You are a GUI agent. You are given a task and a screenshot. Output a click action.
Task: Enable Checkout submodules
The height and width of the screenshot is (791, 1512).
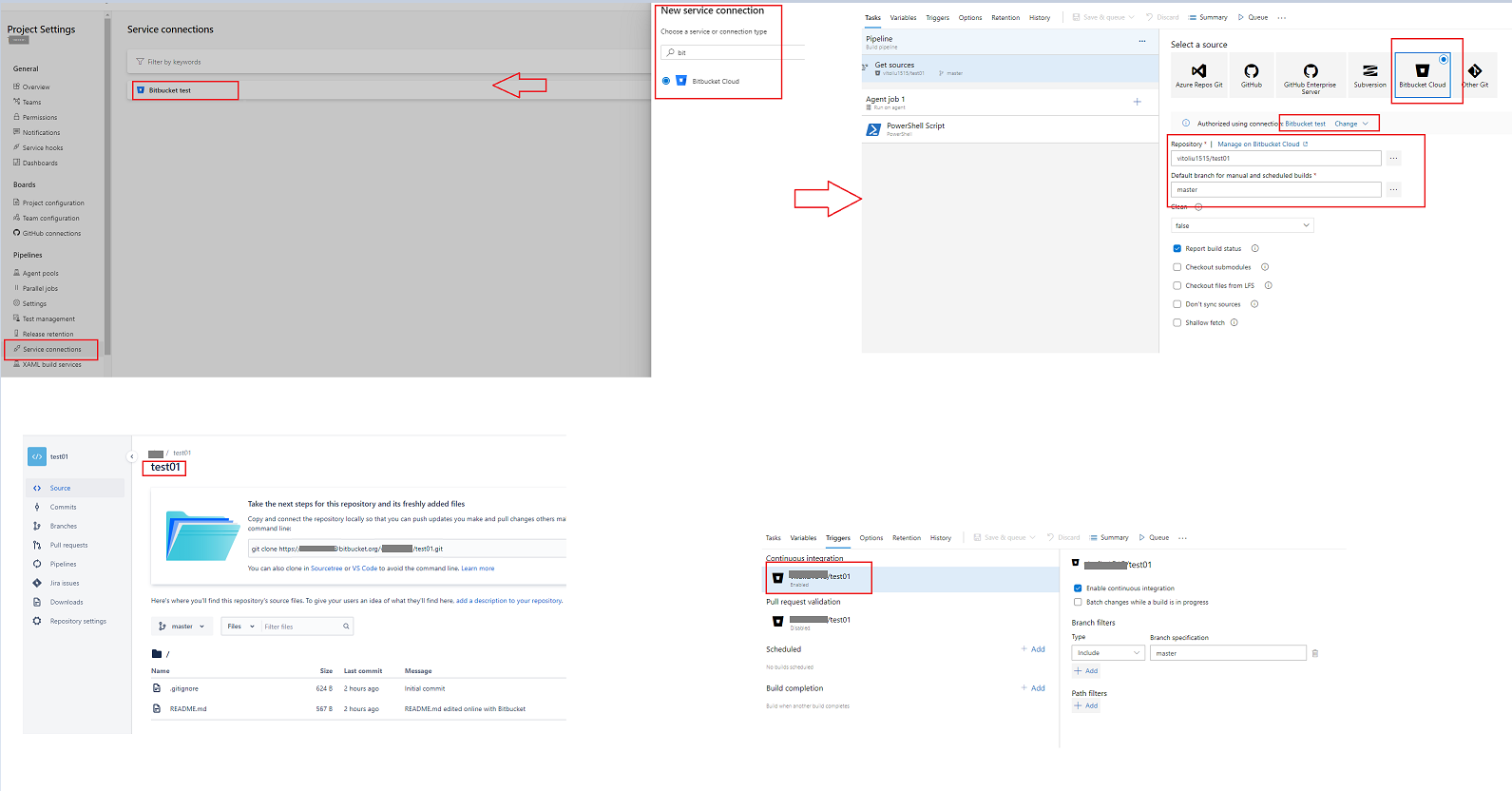[1177, 267]
